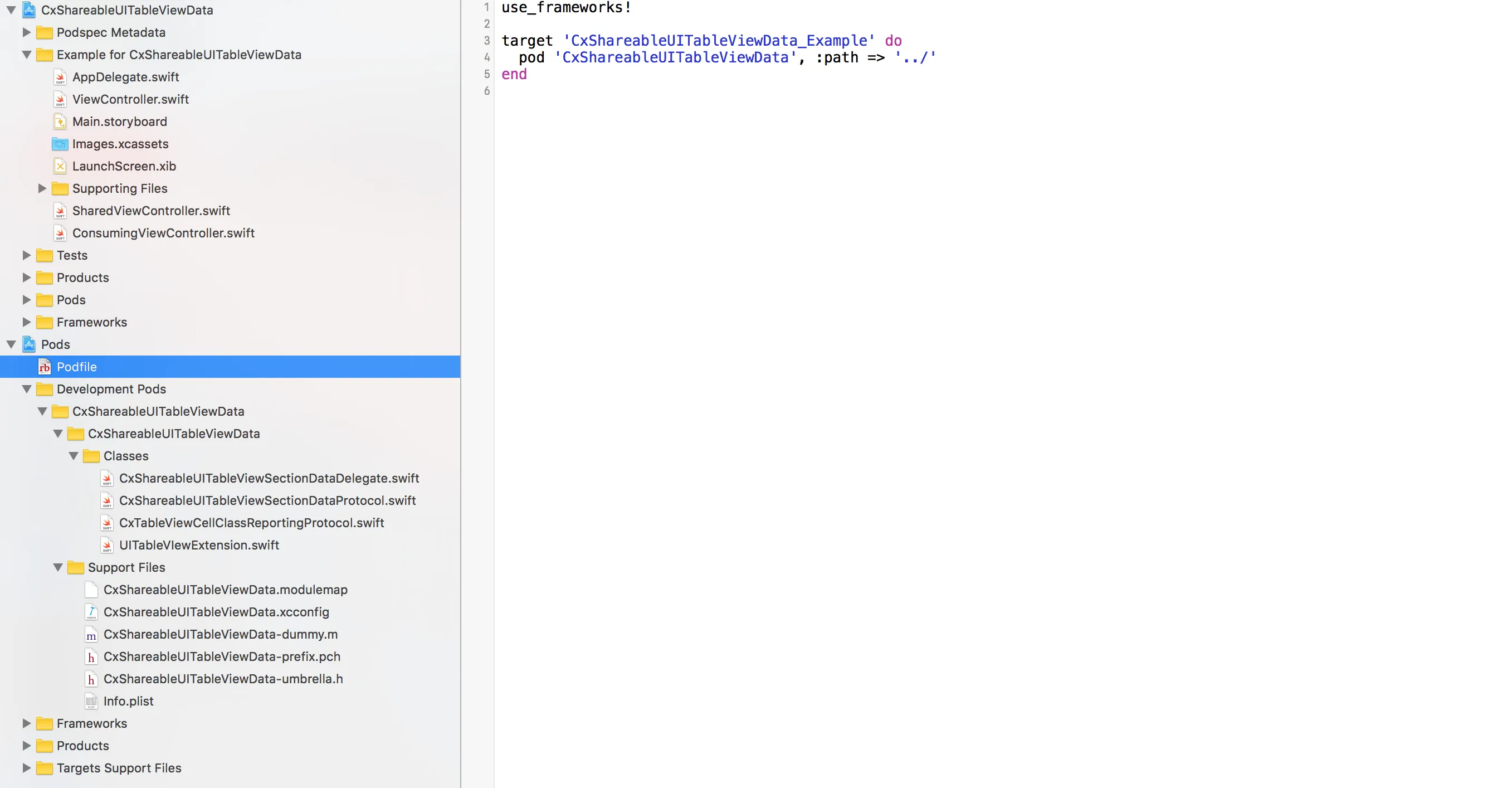Click the Main.storyboard file icon

[60, 121]
